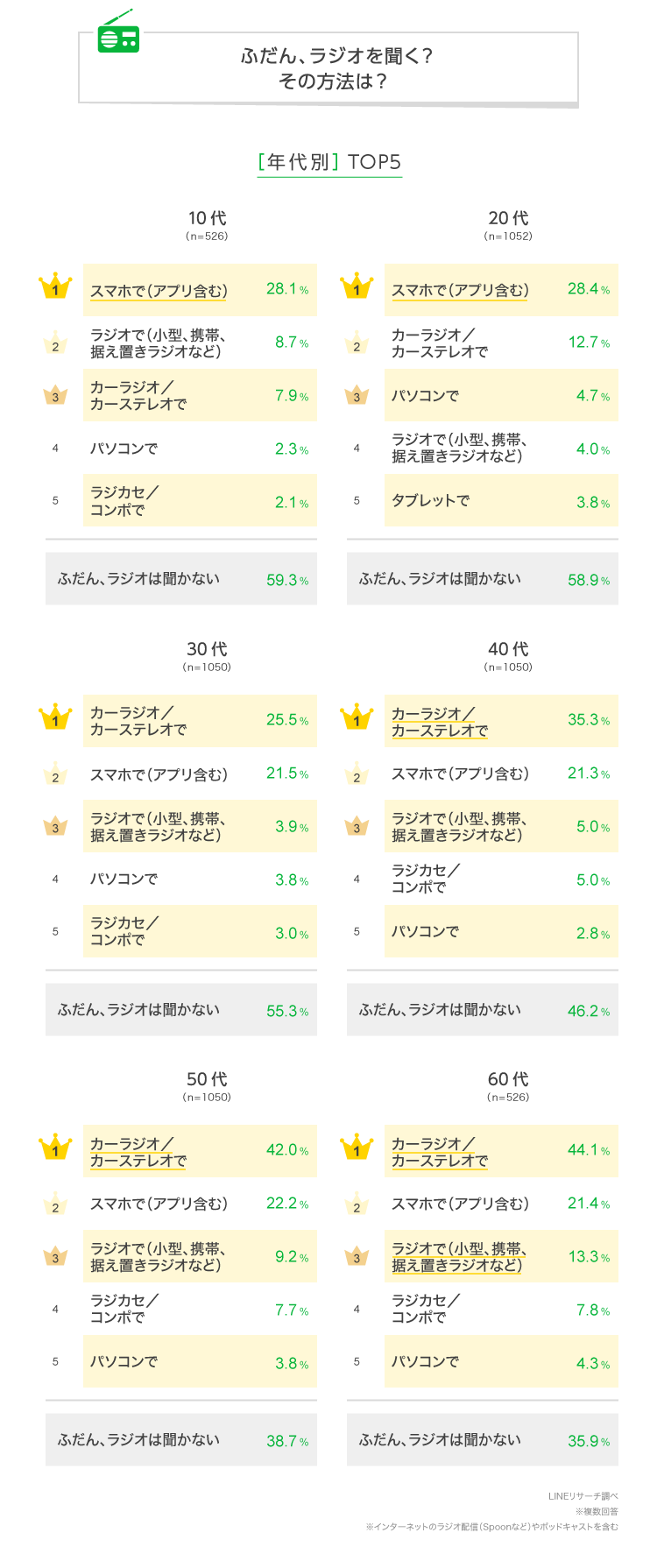Click the gold rank 1 crown under 10代

click(x=55, y=287)
